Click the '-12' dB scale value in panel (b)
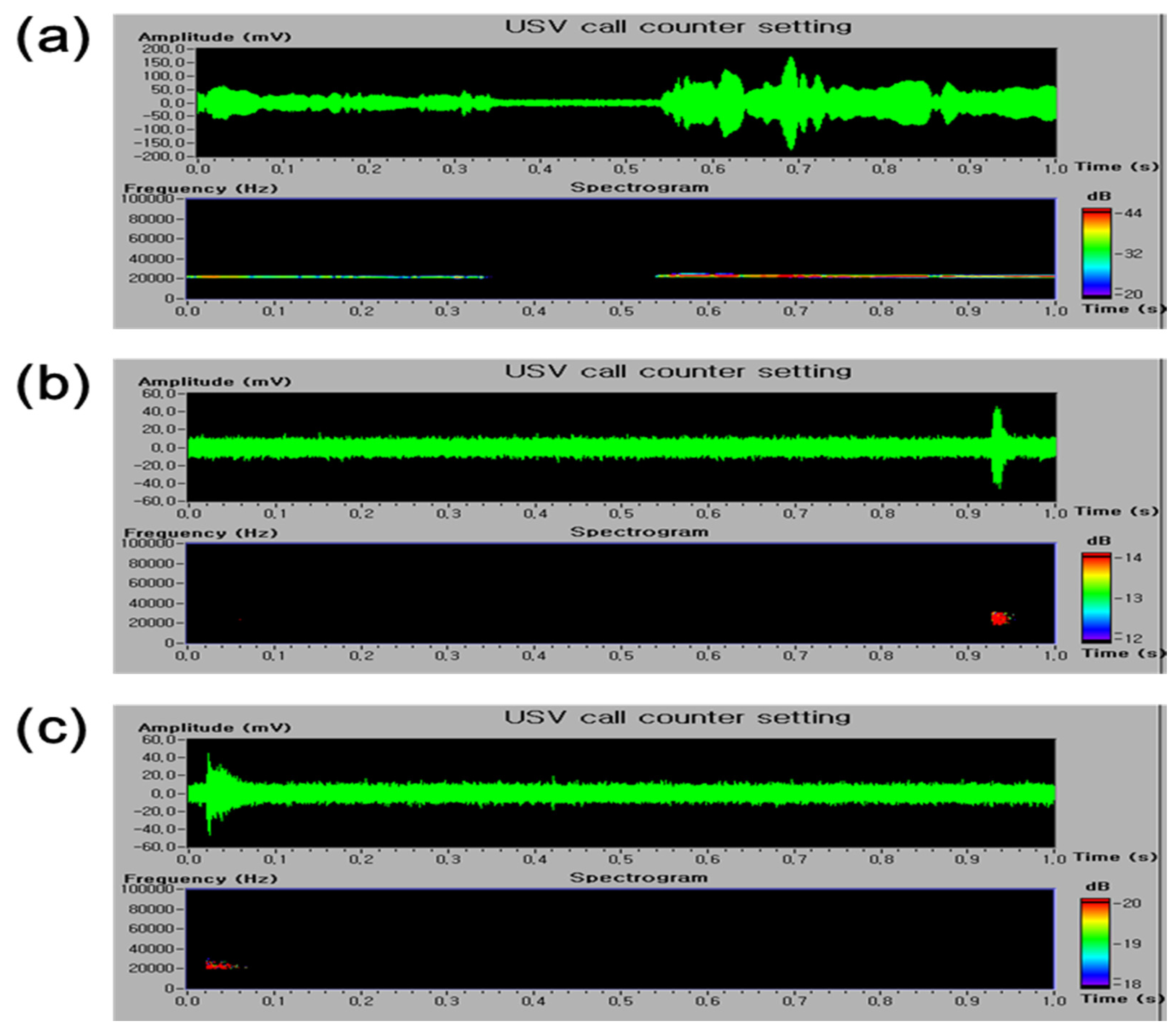 (x=1128, y=638)
